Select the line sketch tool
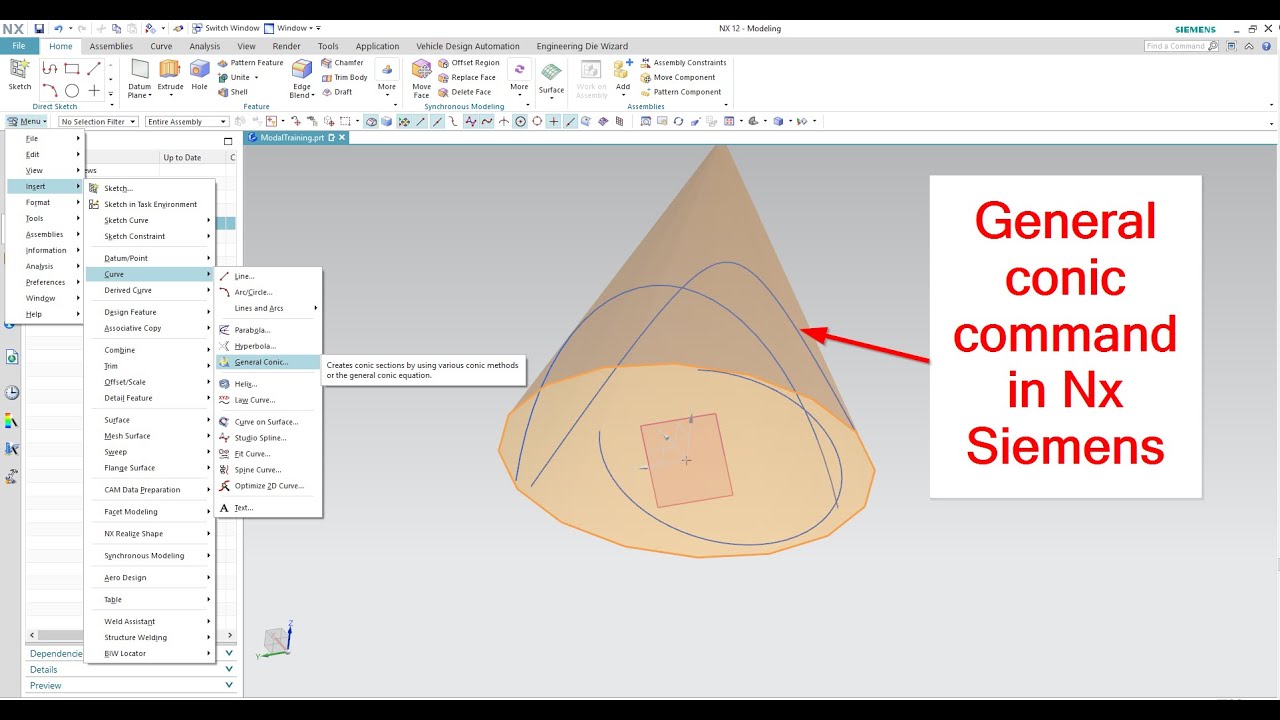This screenshot has width=1280, height=720. (x=94, y=68)
